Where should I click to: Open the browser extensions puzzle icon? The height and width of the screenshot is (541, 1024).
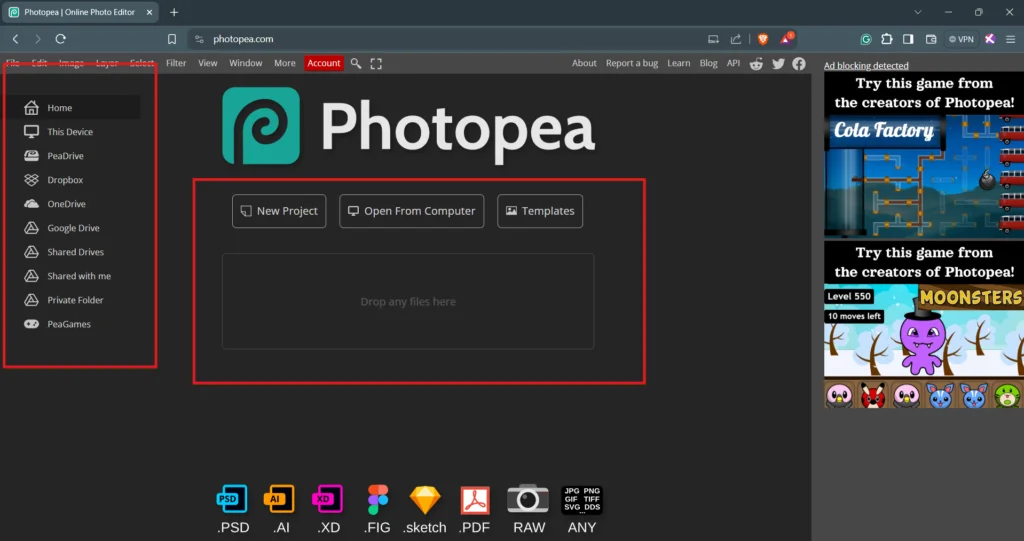(x=887, y=39)
